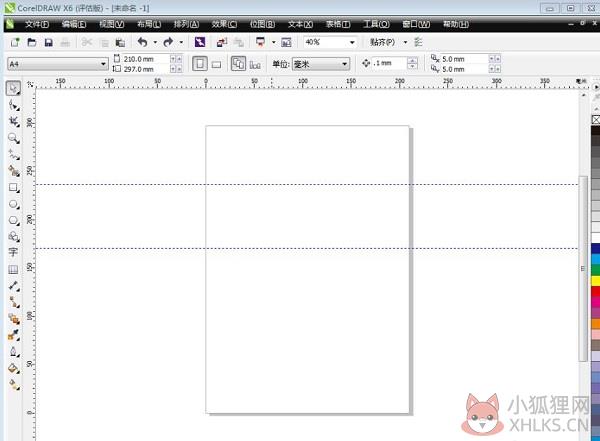Click the Save disk icon
This screenshot has width=600, height=441.
(49, 42)
